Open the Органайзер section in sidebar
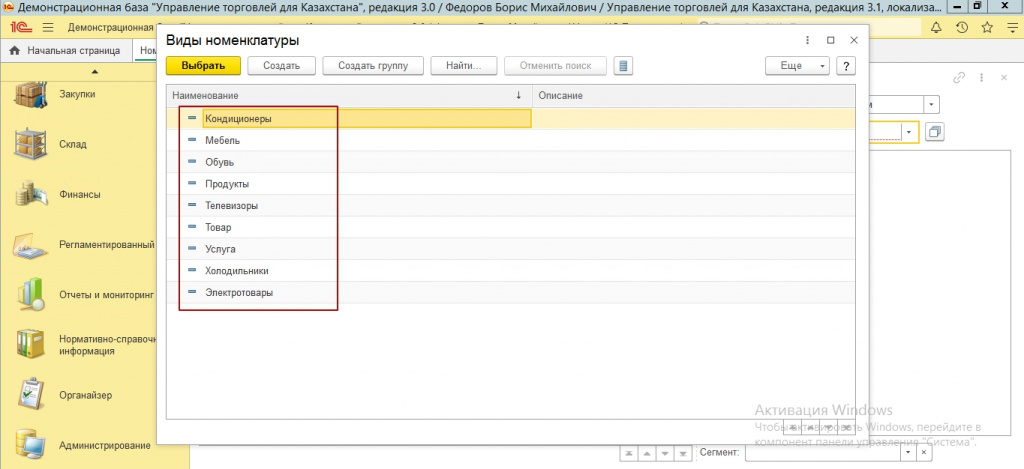Viewport: 1024px width, 469px height. [x=78, y=395]
